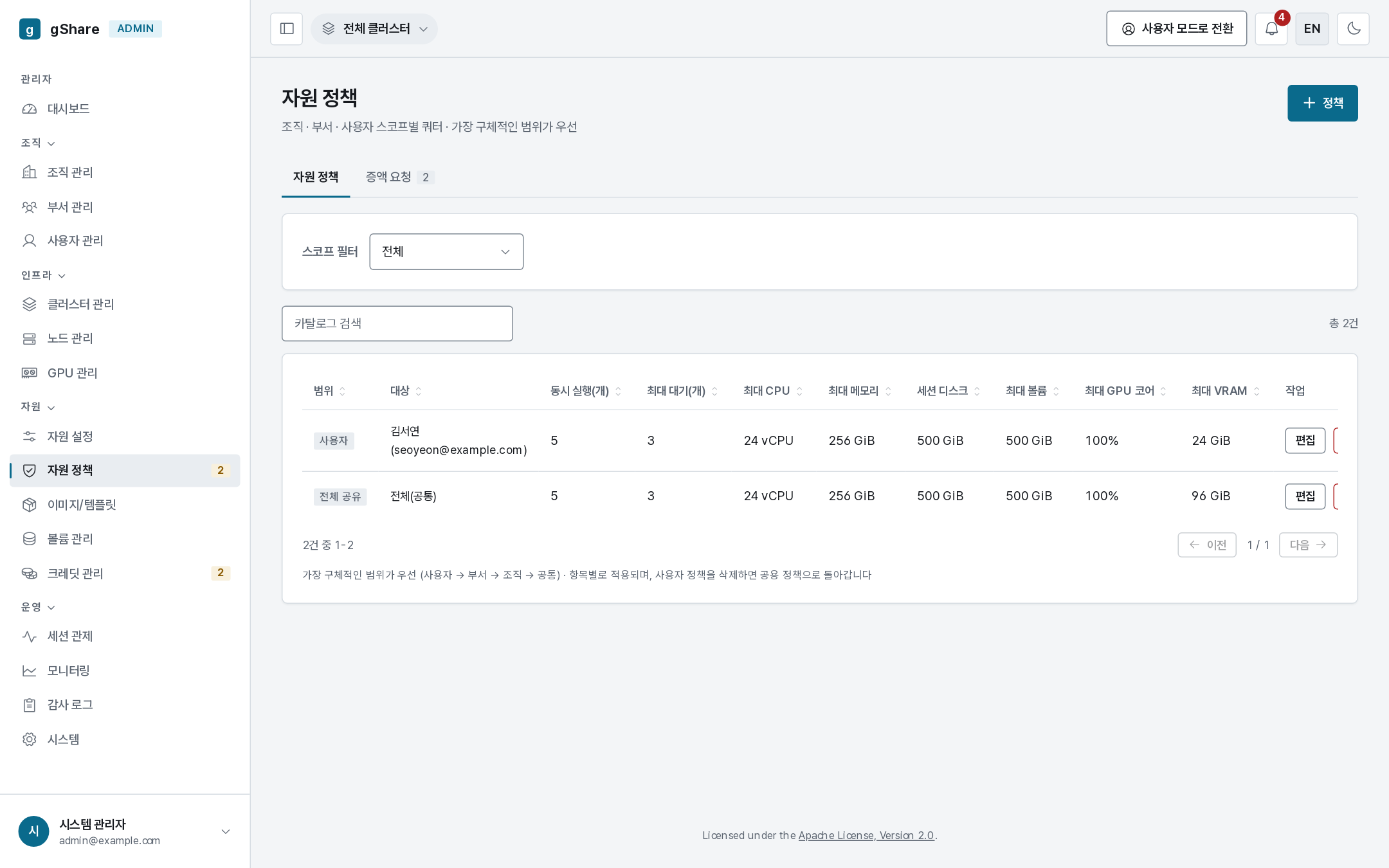Sort by 최대 VRAM column
The height and width of the screenshot is (868, 1389).
pyautogui.click(x=1226, y=391)
